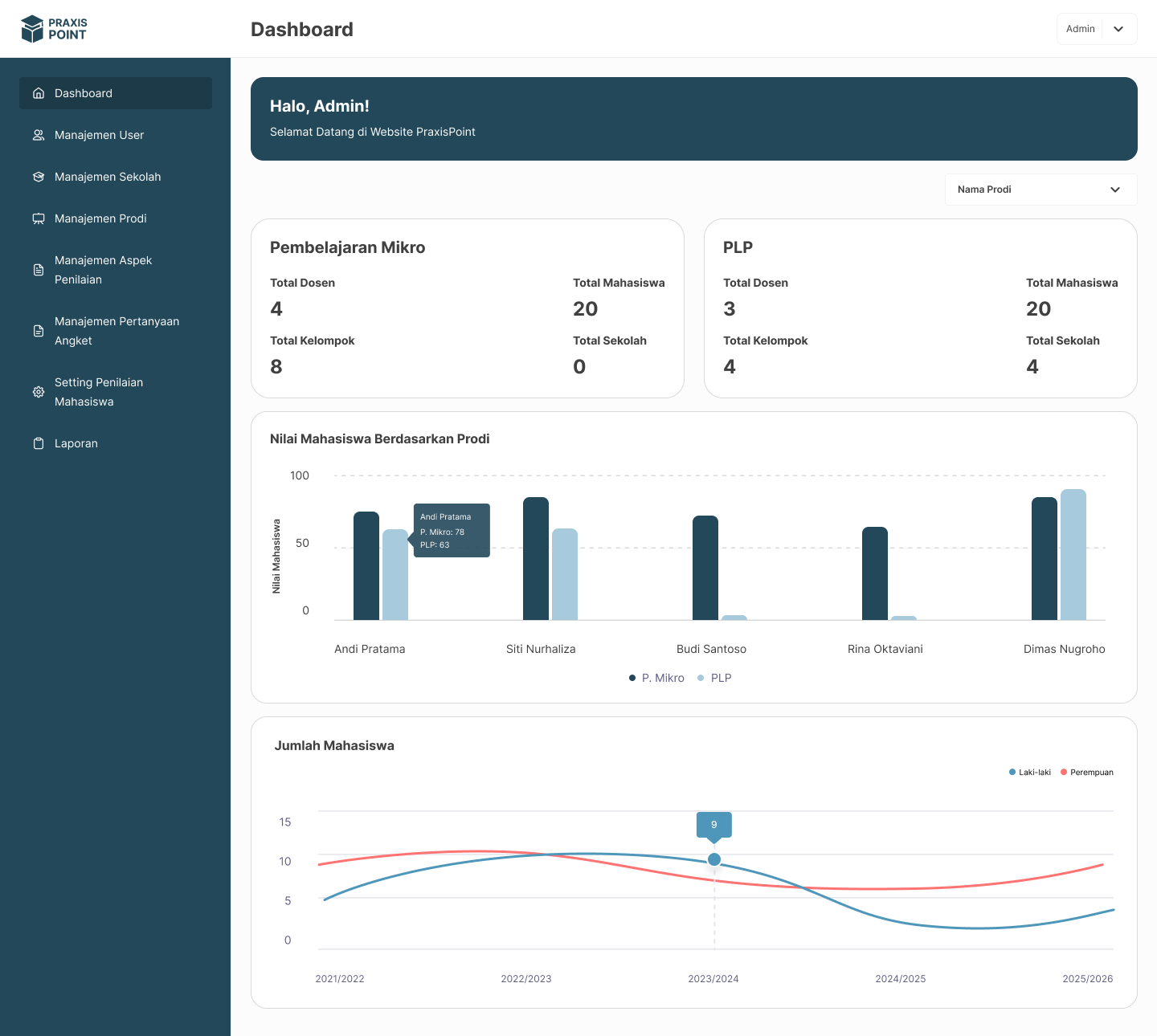Click the Dashboard home icon in sidebar
Screen dimensions: 1157x1036
coord(39,93)
